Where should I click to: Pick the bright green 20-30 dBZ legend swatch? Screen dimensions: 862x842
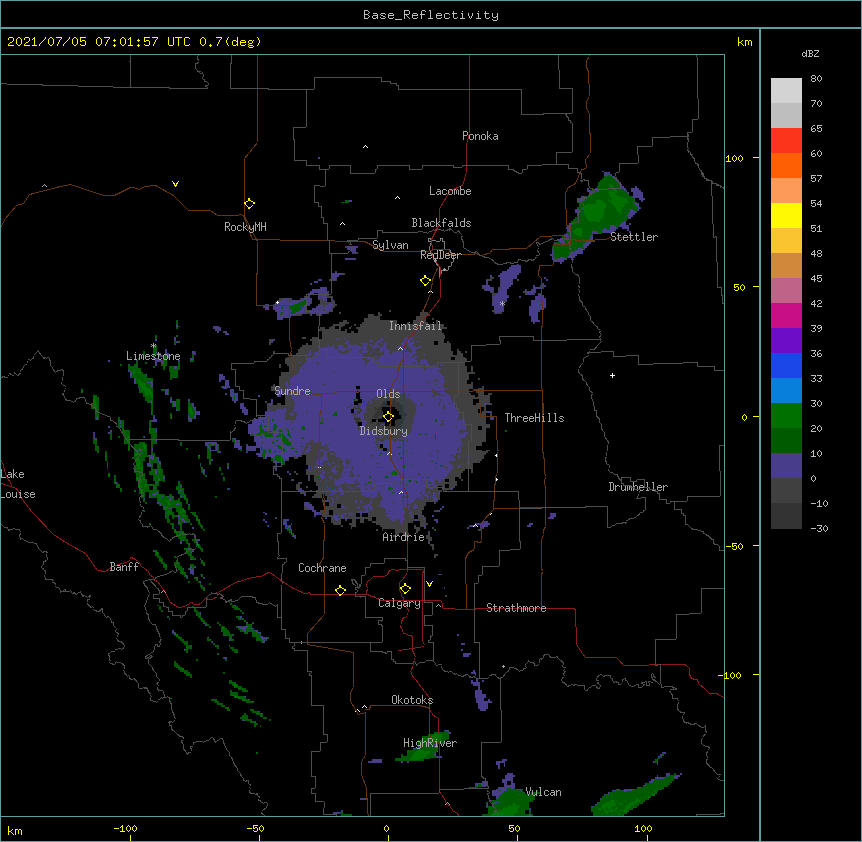(x=786, y=416)
